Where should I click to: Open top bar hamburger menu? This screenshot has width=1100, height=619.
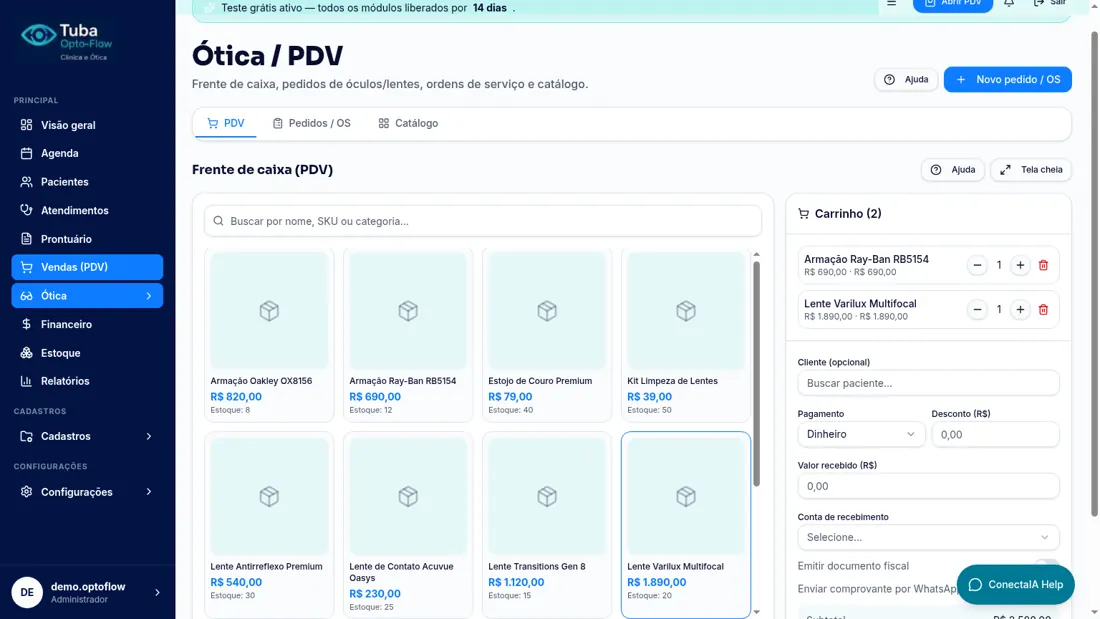(892, 4)
